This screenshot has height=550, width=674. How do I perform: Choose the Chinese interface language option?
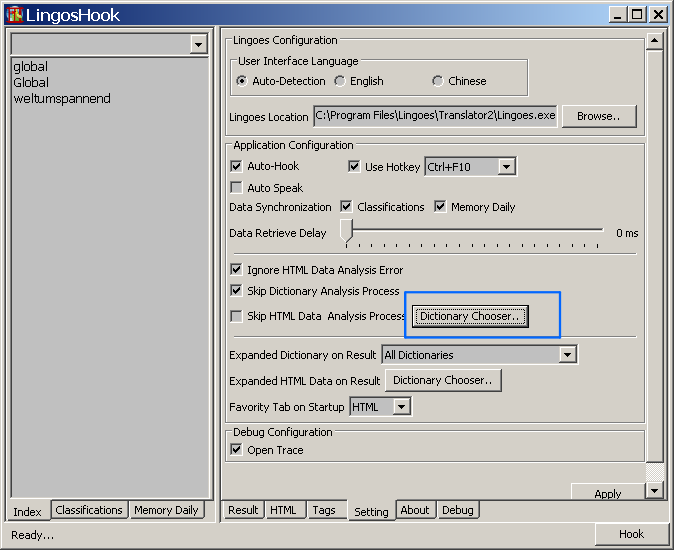(x=438, y=81)
